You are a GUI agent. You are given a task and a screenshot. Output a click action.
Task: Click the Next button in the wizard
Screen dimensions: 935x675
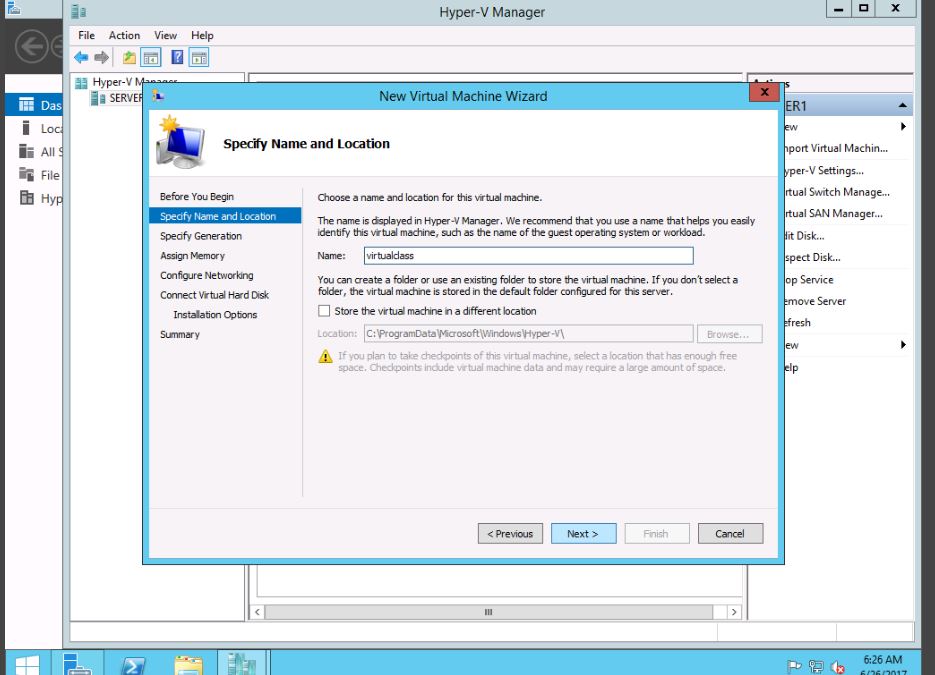[583, 534]
